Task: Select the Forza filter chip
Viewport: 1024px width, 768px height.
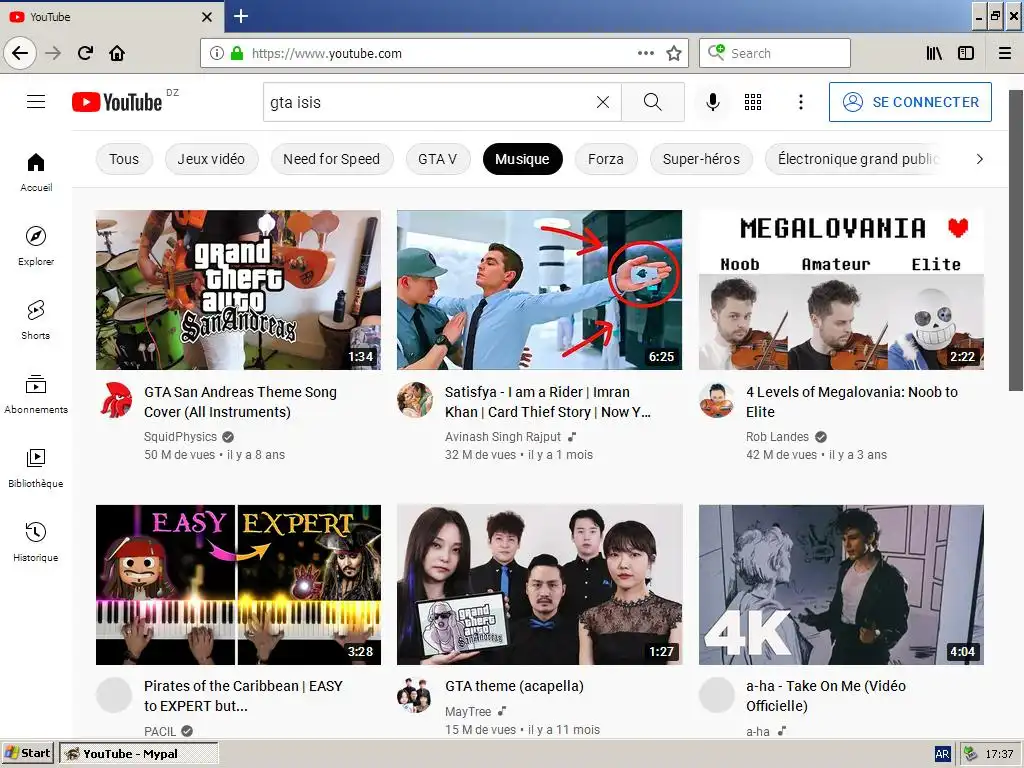Action: (605, 159)
